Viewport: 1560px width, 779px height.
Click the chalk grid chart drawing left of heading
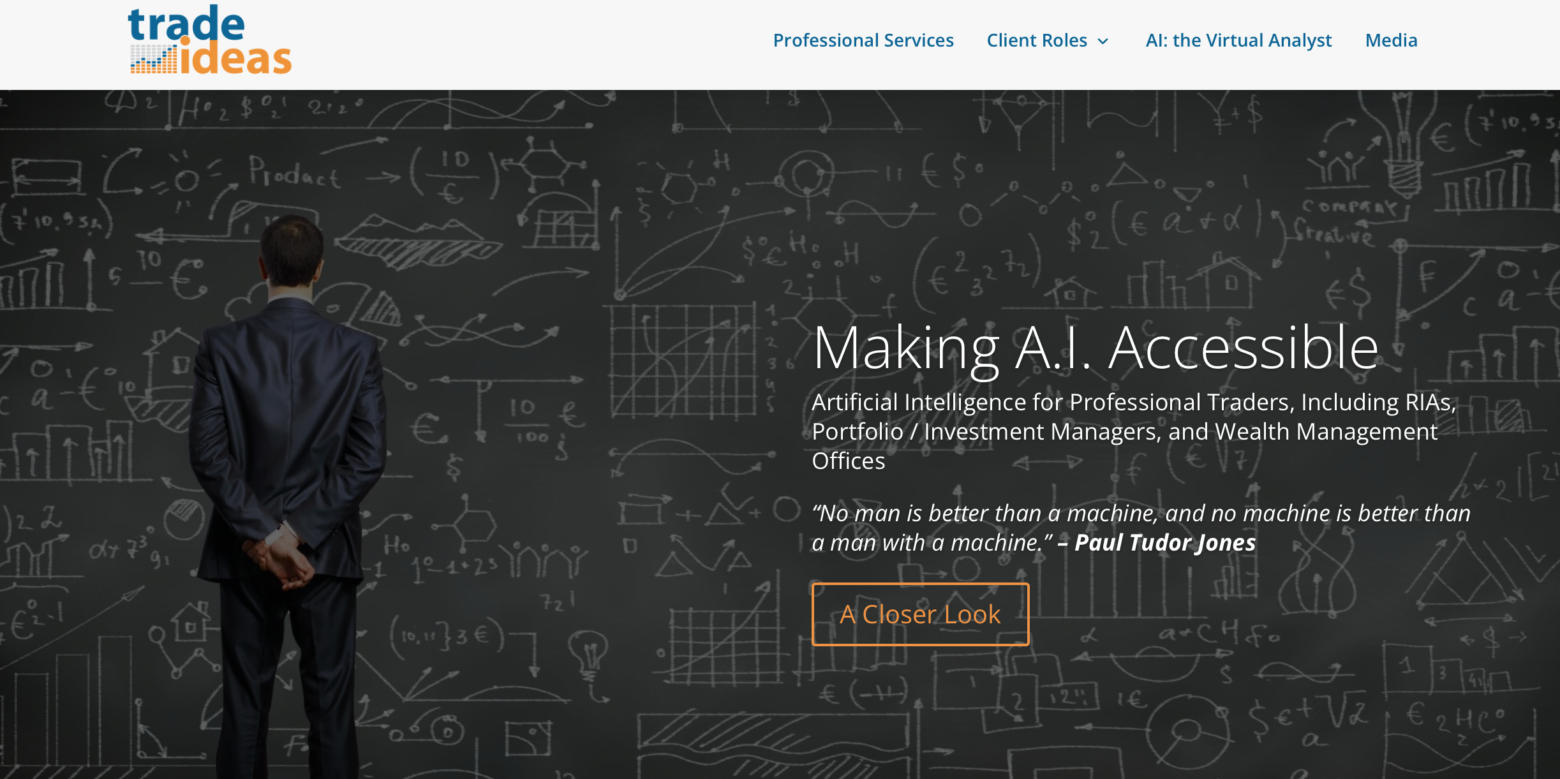click(683, 360)
